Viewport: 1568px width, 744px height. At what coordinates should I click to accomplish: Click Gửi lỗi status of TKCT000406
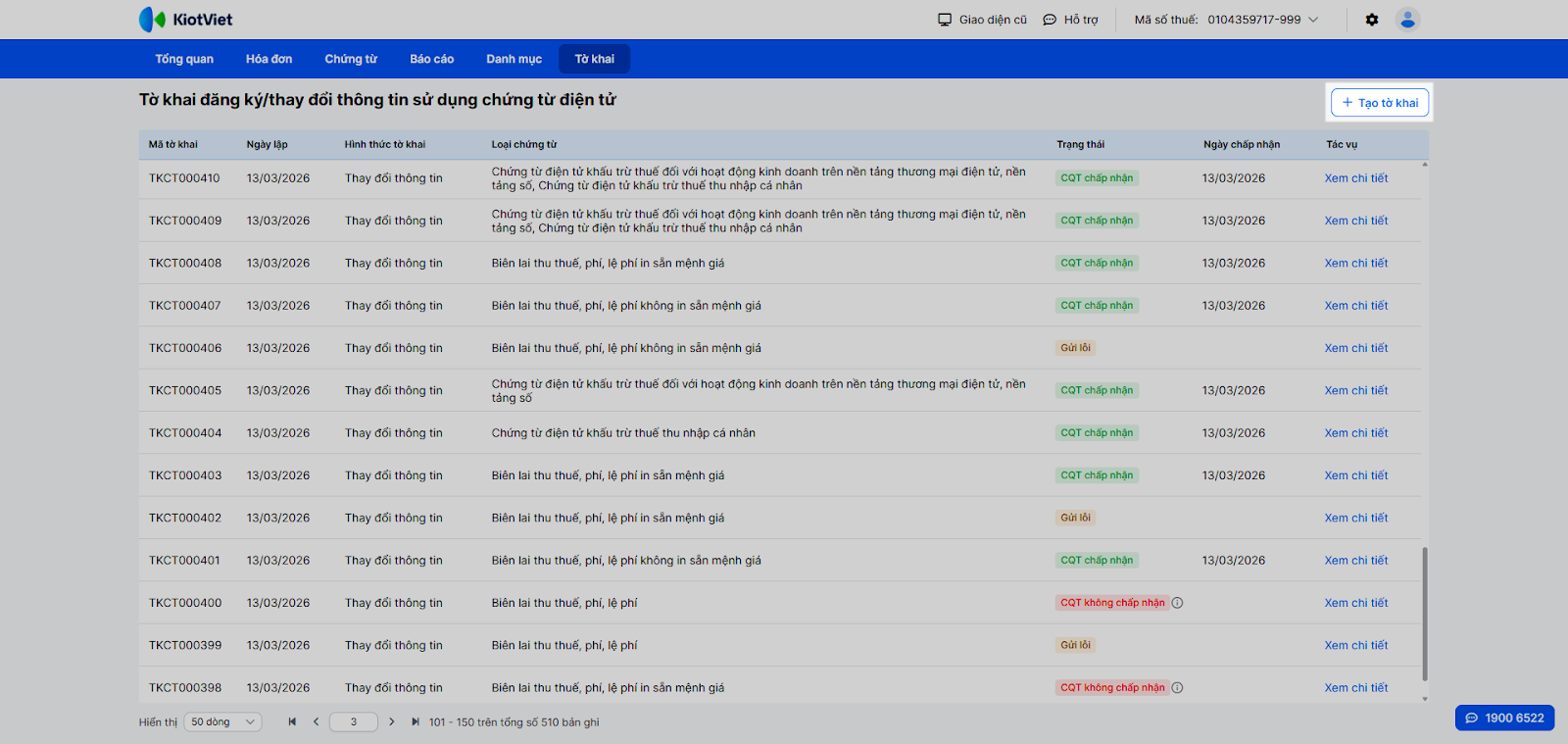click(1075, 348)
